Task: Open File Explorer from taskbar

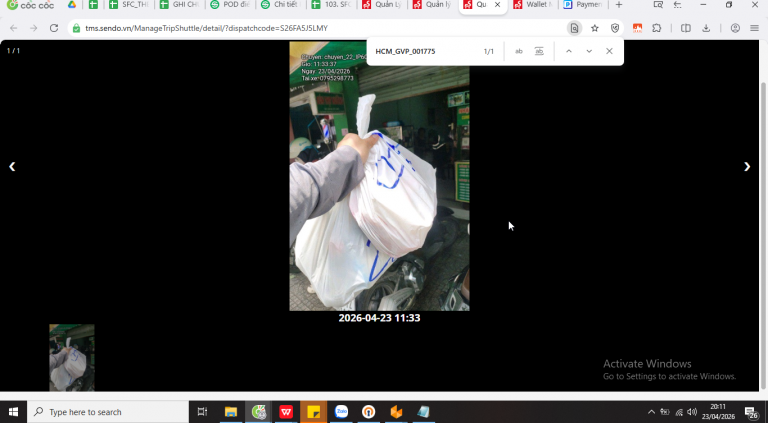Action: tap(231, 412)
